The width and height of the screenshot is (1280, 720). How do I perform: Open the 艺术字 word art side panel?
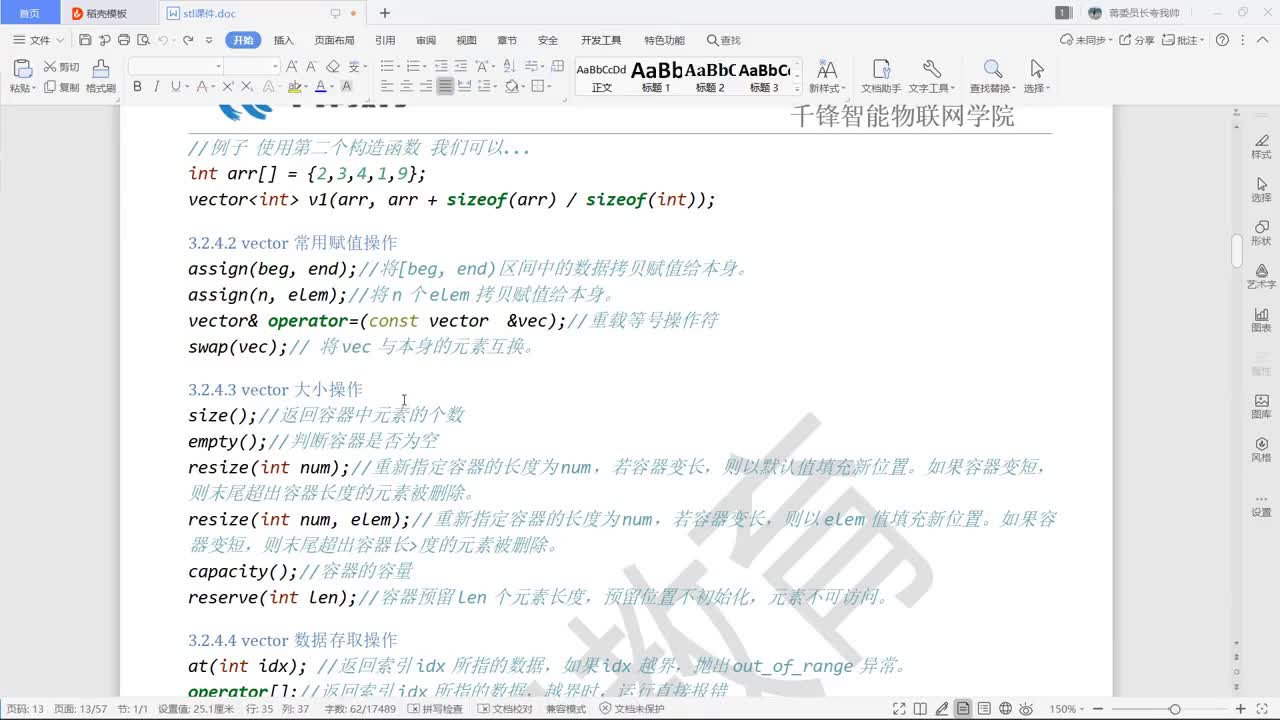click(x=1261, y=276)
